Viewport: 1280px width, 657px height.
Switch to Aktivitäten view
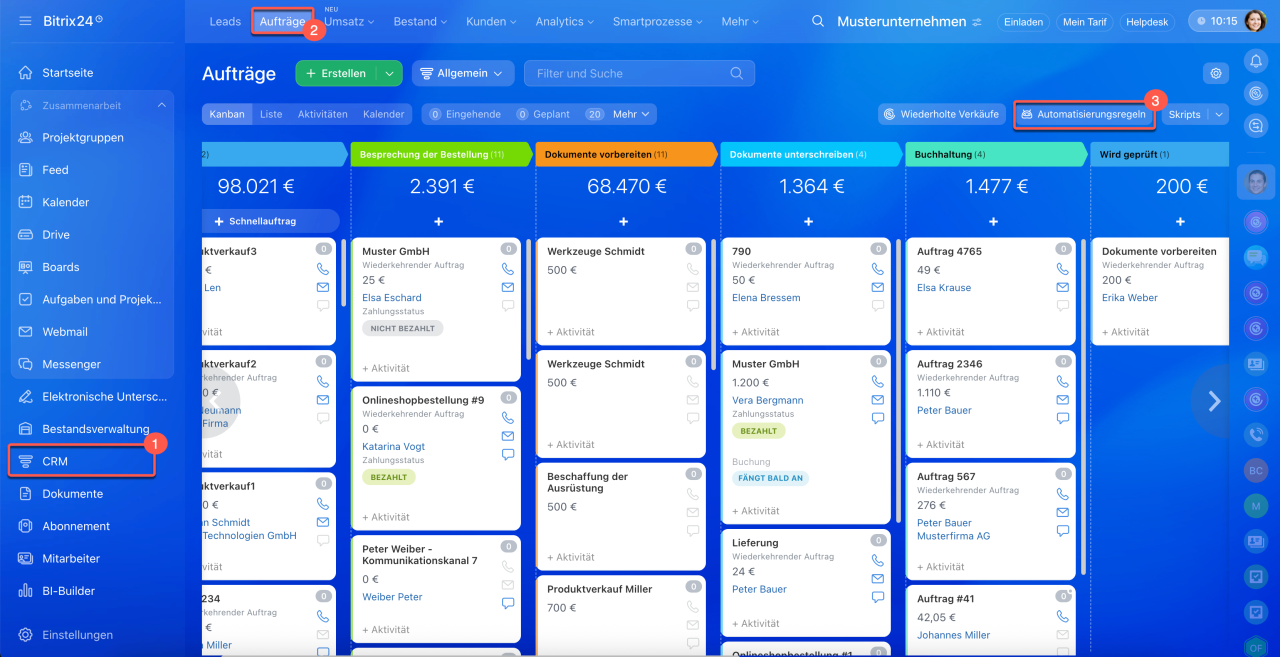[322, 114]
